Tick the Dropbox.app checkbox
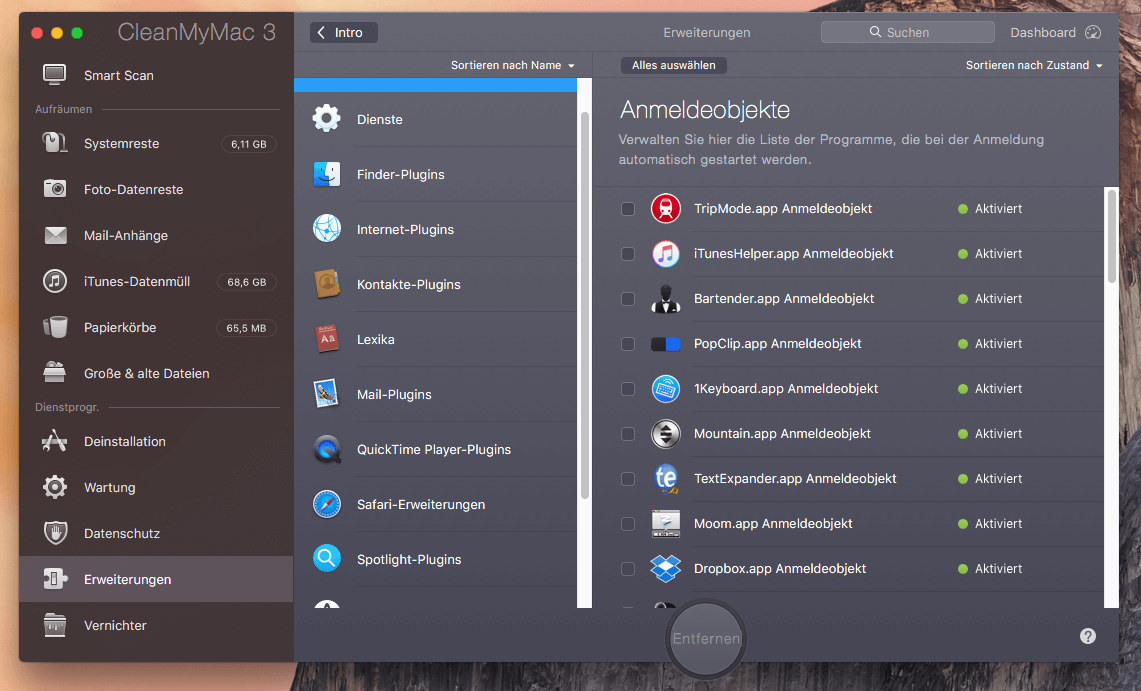Viewport: 1141px width, 691px height. coord(627,569)
